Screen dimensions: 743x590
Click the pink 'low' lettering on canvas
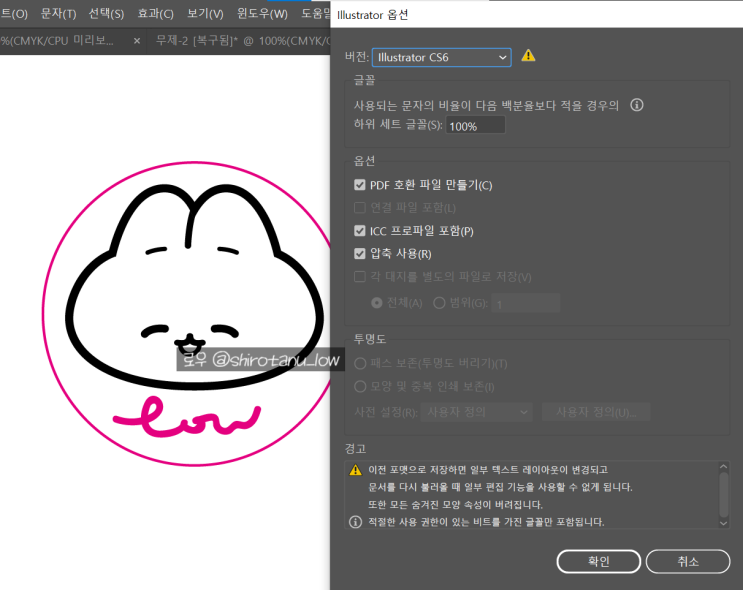point(187,417)
